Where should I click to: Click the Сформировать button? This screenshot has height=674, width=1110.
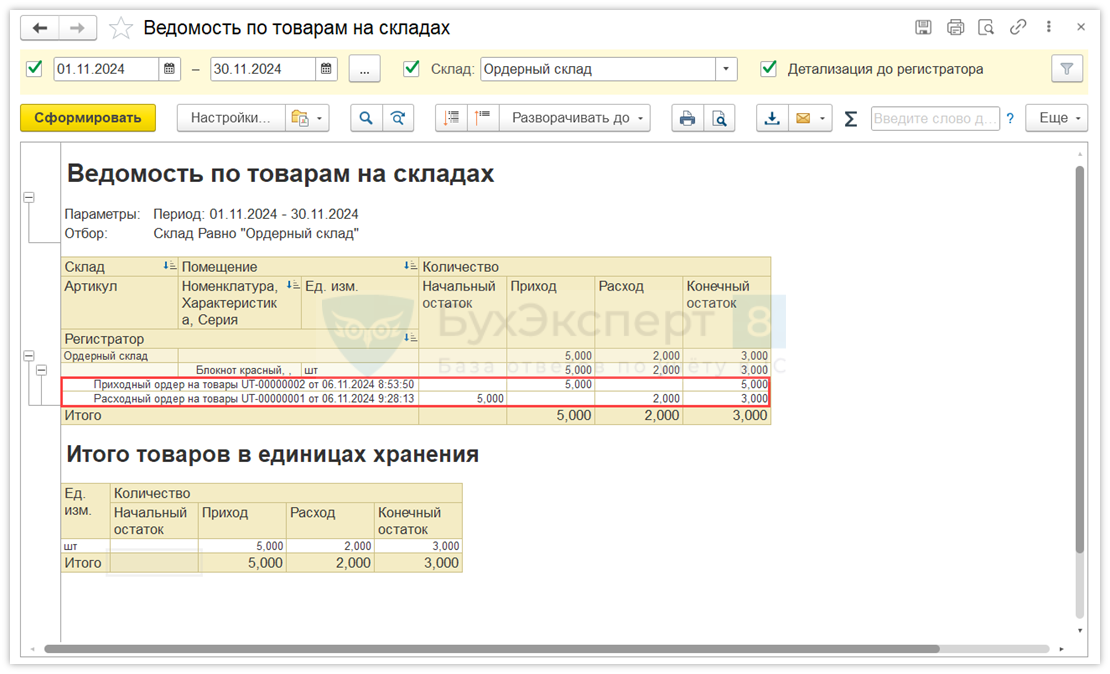(x=88, y=118)
